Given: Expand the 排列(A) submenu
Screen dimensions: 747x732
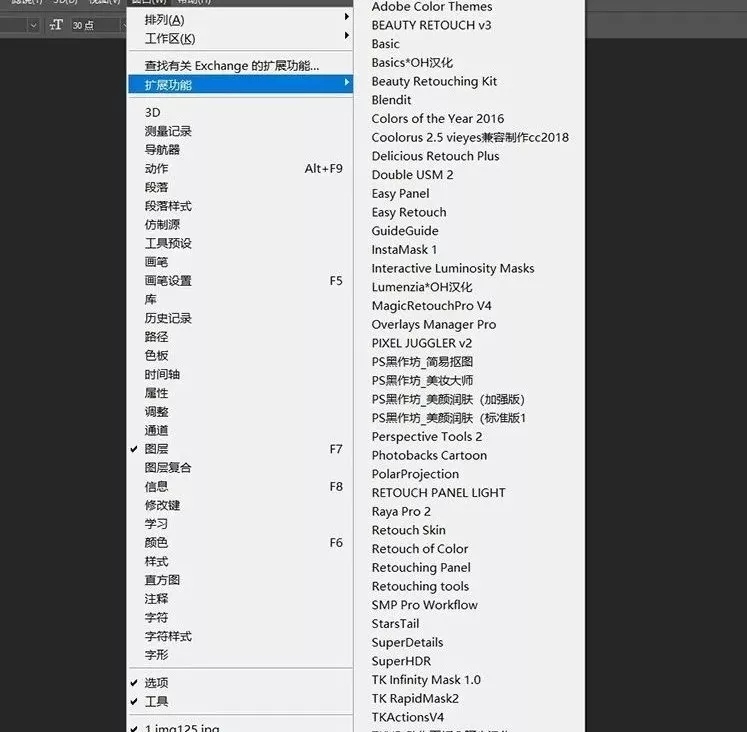Looking at the screenshot, I should pyautogui.click(x=241, y=20).
